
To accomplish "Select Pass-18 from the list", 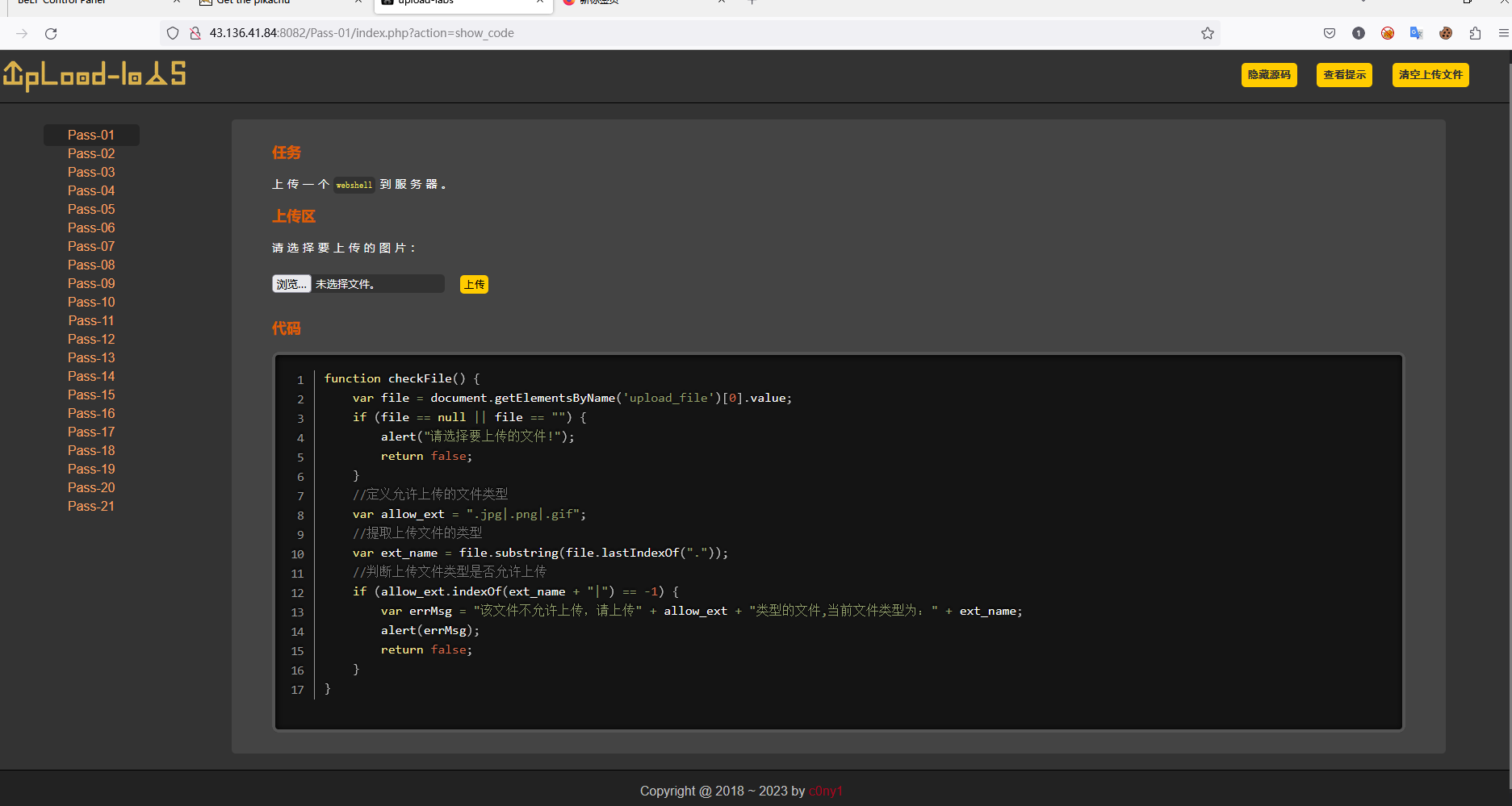I will (91, 450).
